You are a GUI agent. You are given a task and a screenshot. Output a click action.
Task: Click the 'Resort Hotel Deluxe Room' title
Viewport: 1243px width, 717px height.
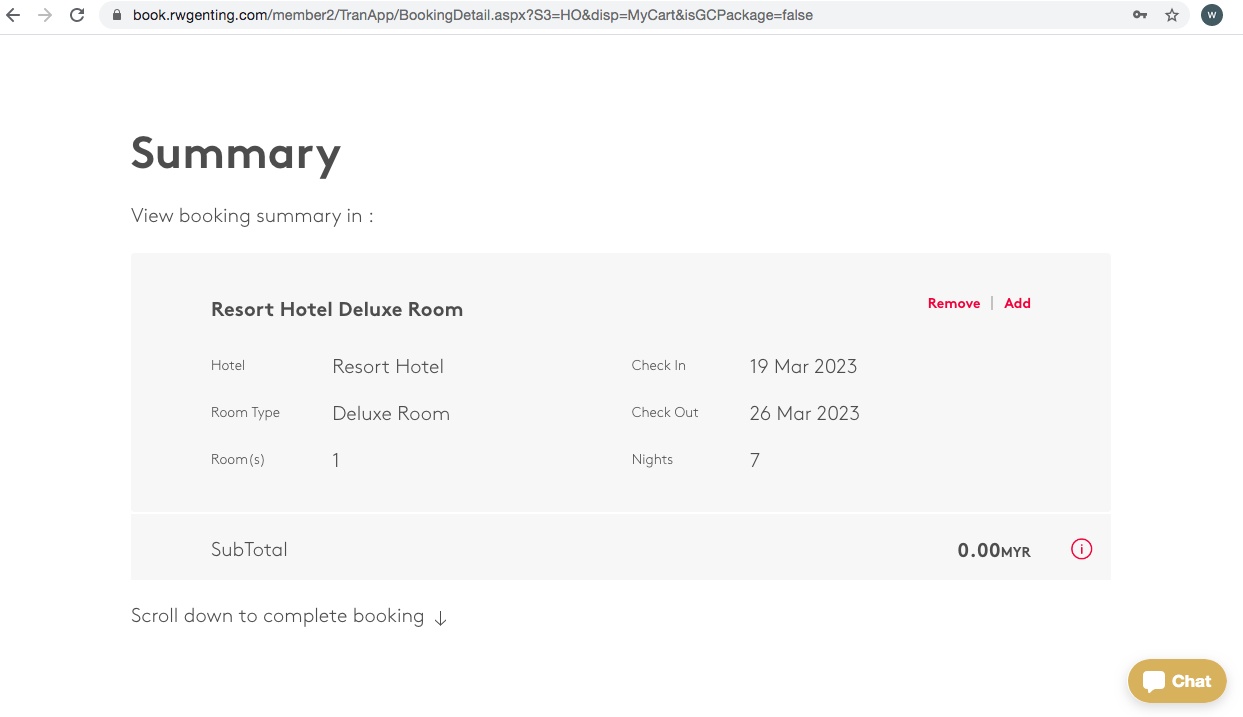pos(337,309)
